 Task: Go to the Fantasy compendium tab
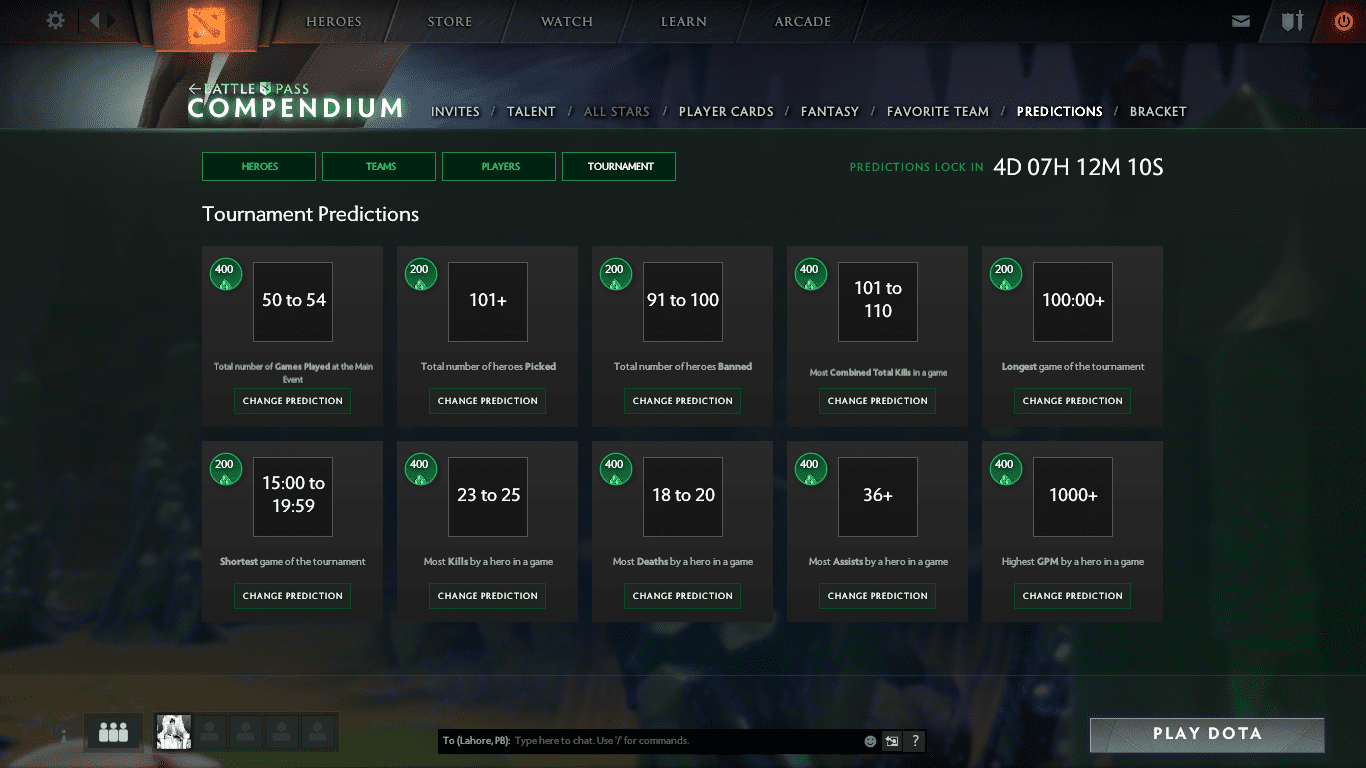click(x=829, y=111)
